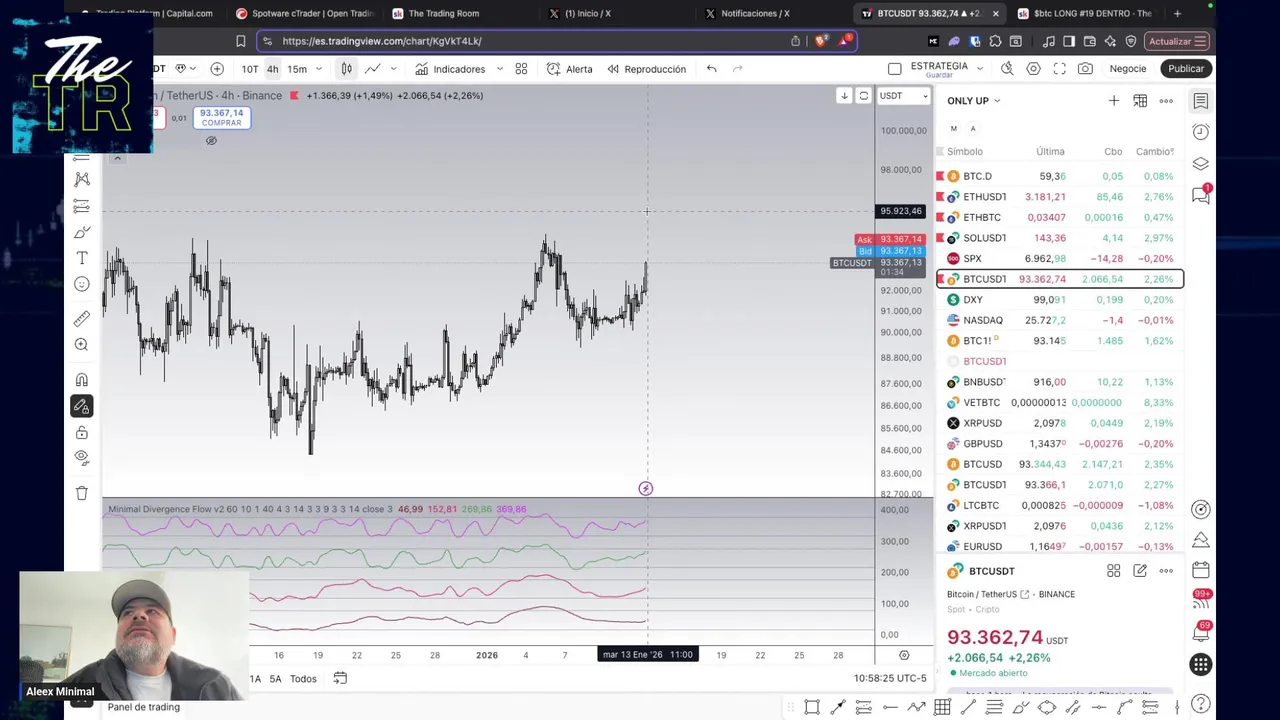Screen dimensions: 1280x720
Task: Select the brush drawing tool
Action: [x=82, y=232]
